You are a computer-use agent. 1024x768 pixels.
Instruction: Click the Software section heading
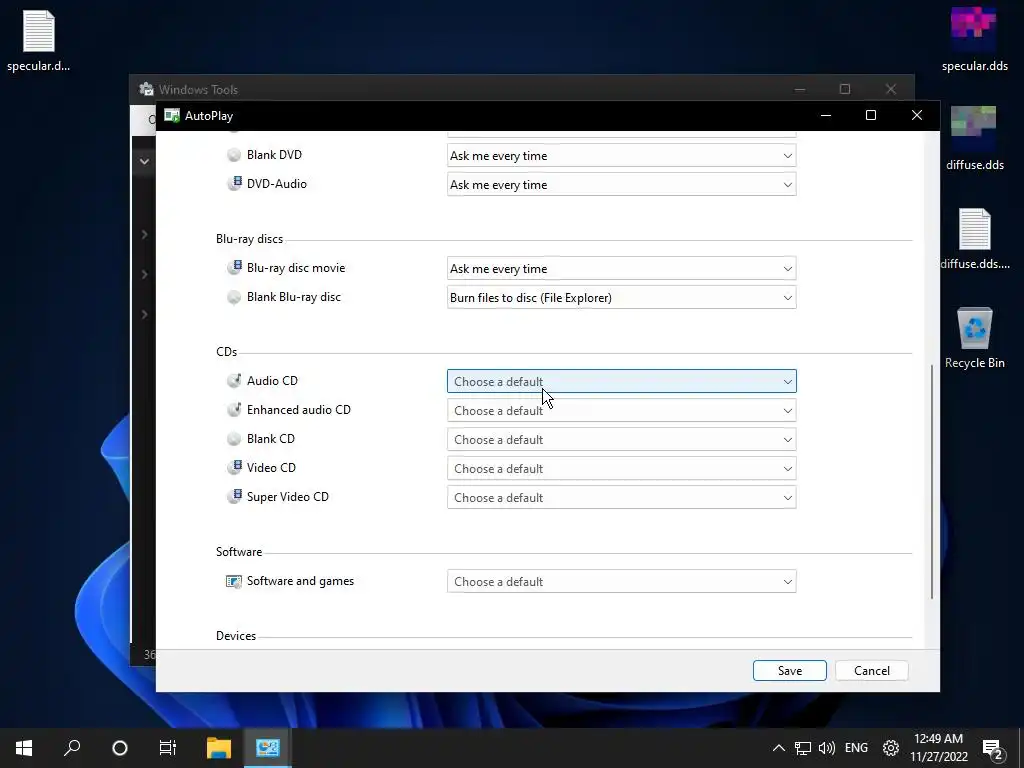tap(239, 552)
